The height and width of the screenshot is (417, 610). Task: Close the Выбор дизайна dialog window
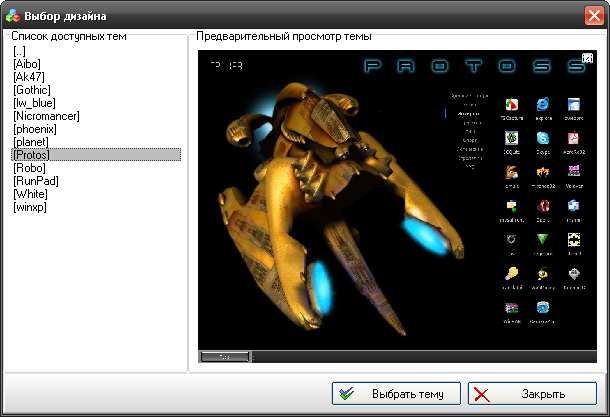[x=594, y=16]
